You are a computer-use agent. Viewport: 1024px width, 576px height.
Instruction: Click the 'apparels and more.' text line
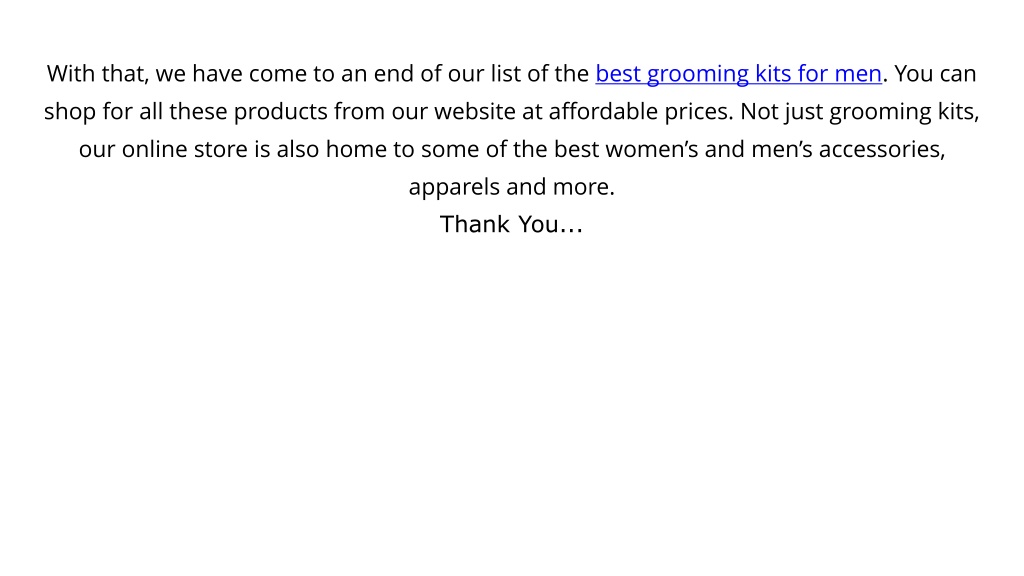point(511,187)
